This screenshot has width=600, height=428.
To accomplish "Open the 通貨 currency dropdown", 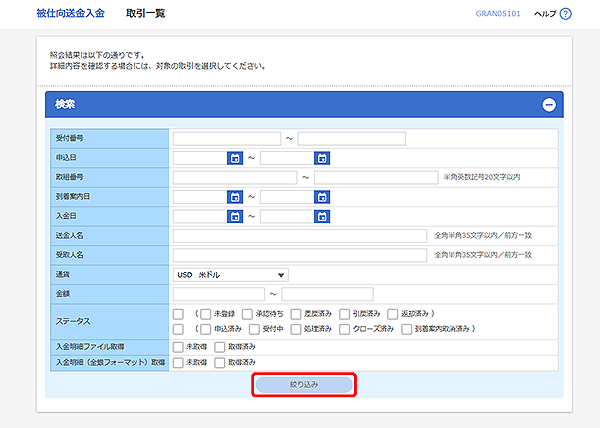I will (231, 275).
